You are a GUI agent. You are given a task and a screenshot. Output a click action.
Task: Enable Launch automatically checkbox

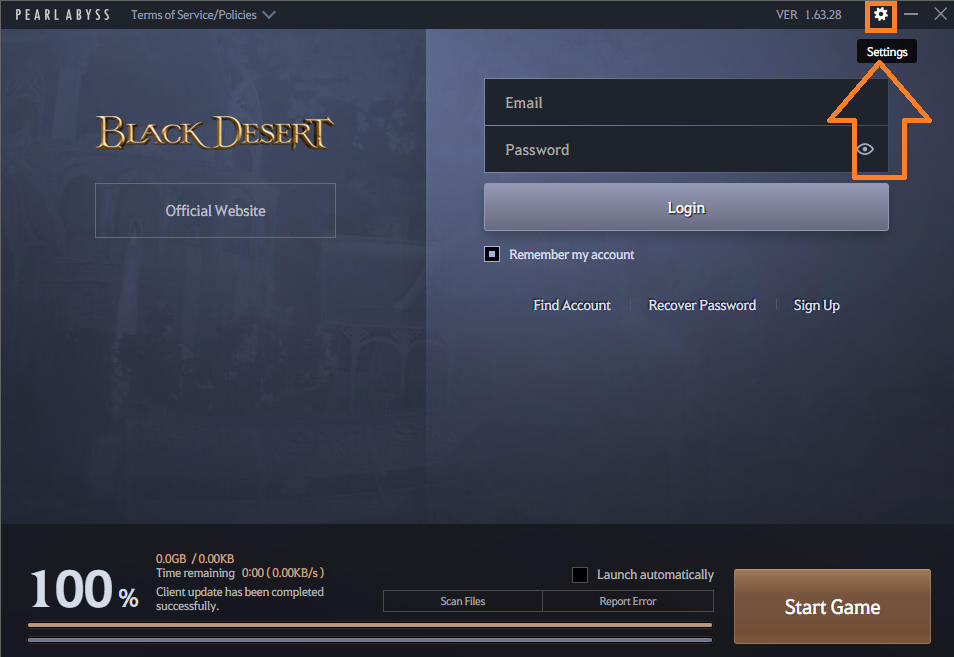[580, 575]
